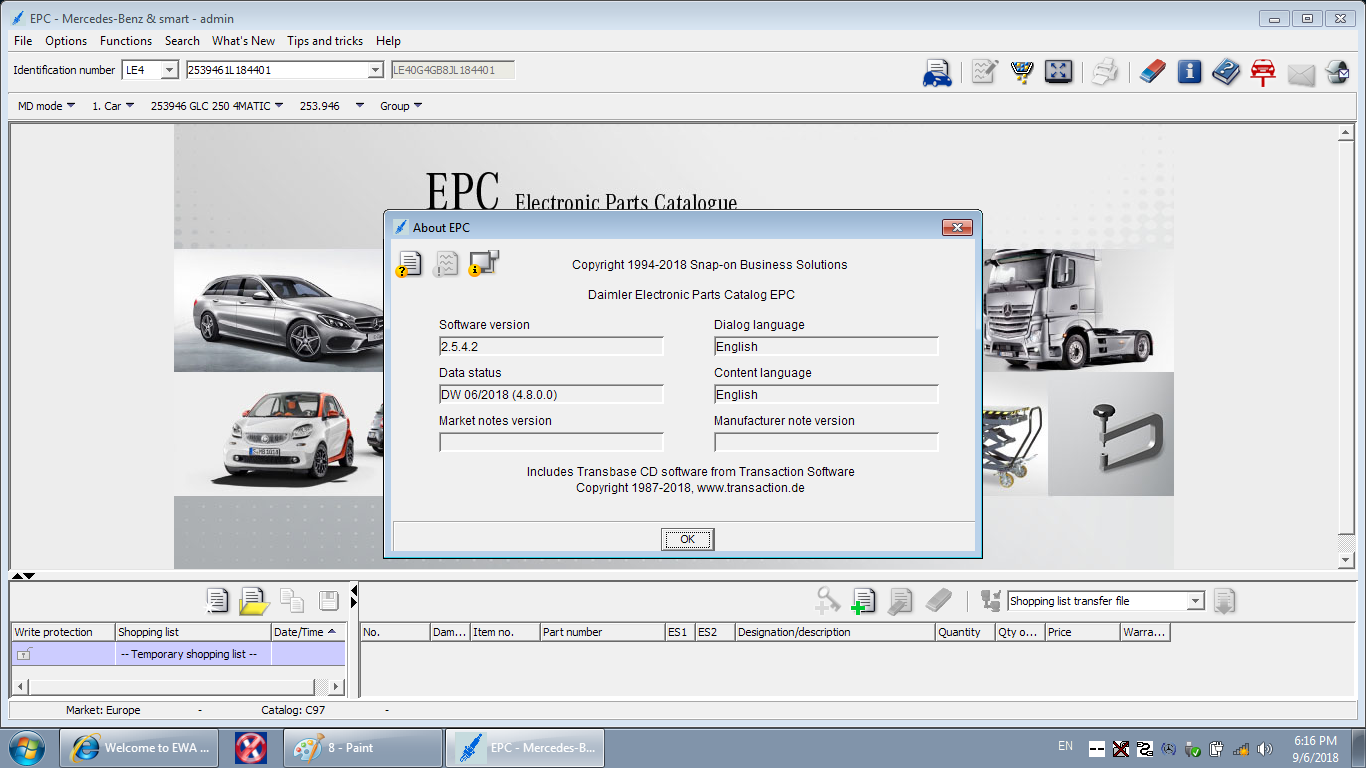Click the right arrow of the shopping list horizontal scrollbar
Viewport: 1366px width, 768px height.
[336, 687]
